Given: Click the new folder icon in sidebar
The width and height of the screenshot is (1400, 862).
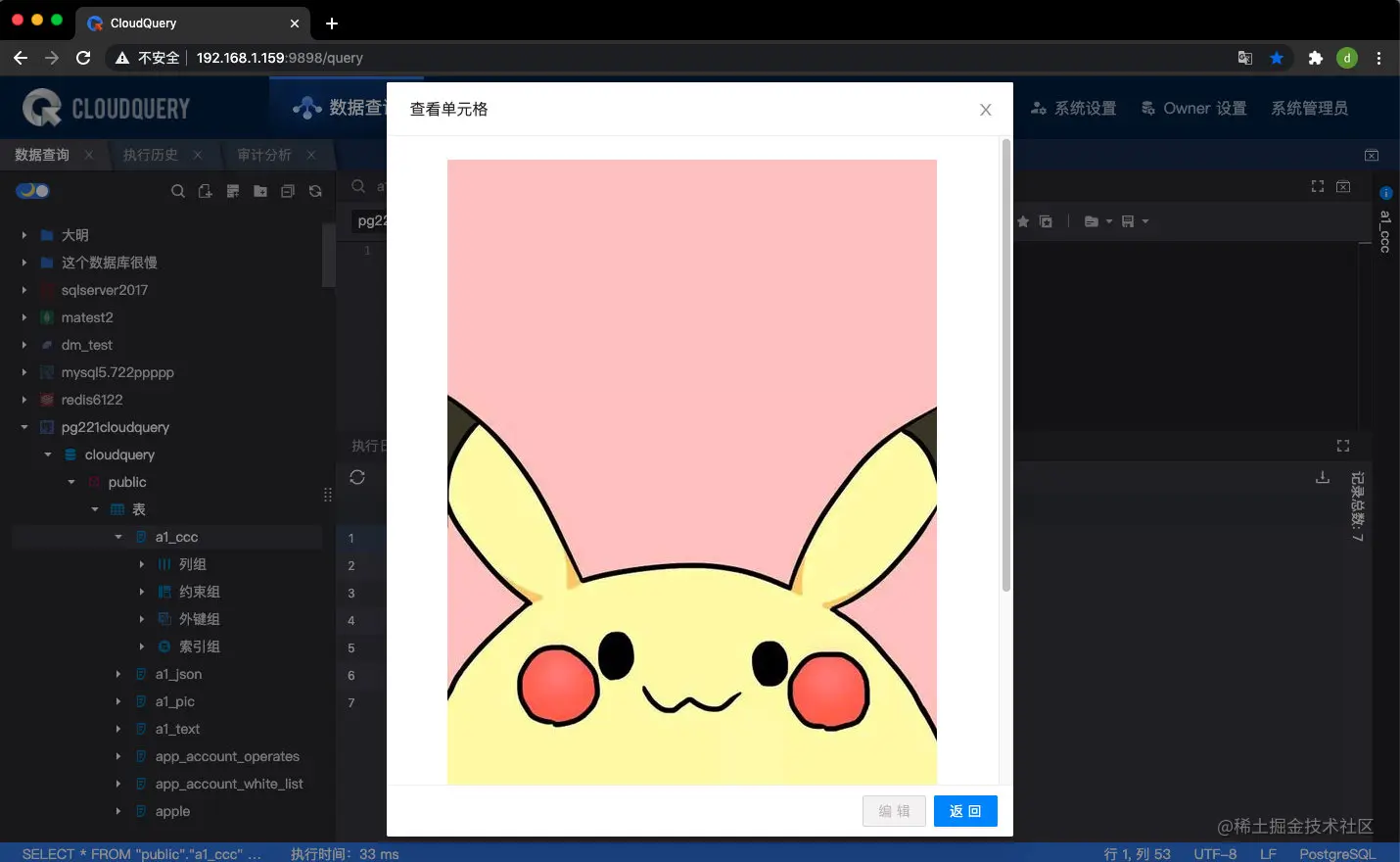Looking at the screenshot, I should [260, 191].
